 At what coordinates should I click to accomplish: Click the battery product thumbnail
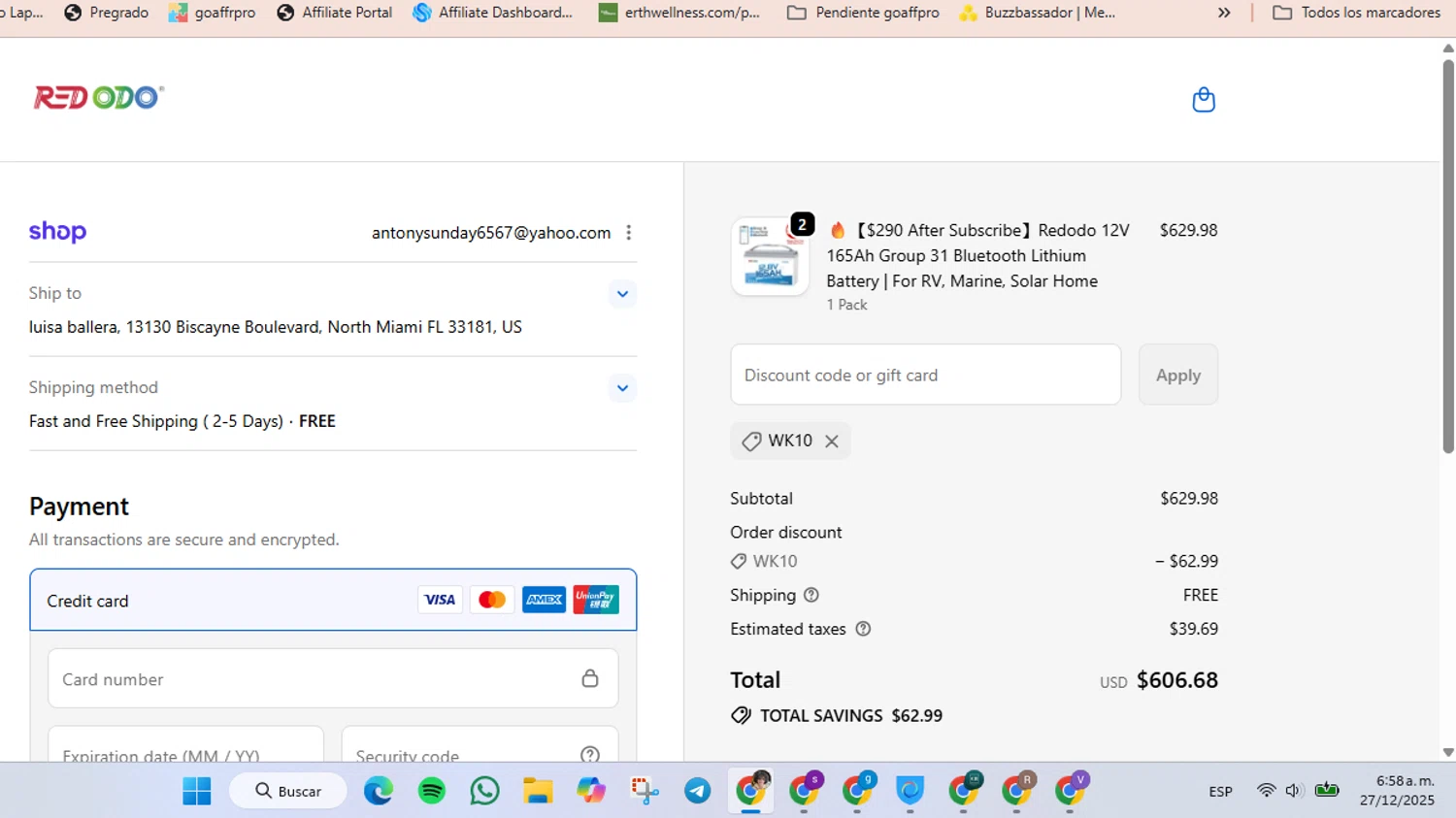[770, 257]
